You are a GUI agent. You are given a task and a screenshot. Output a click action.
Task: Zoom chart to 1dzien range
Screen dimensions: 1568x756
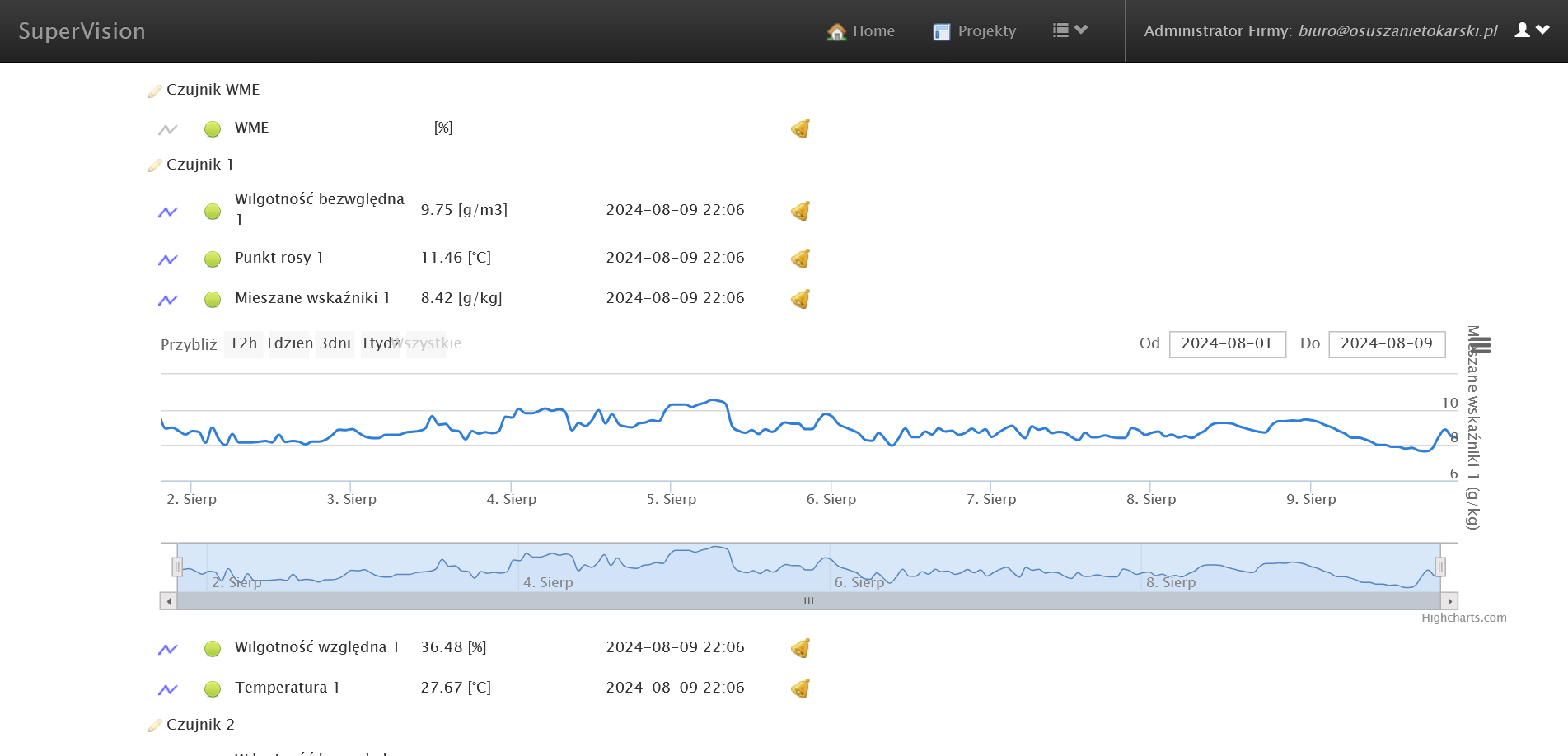tap(288, 343)
